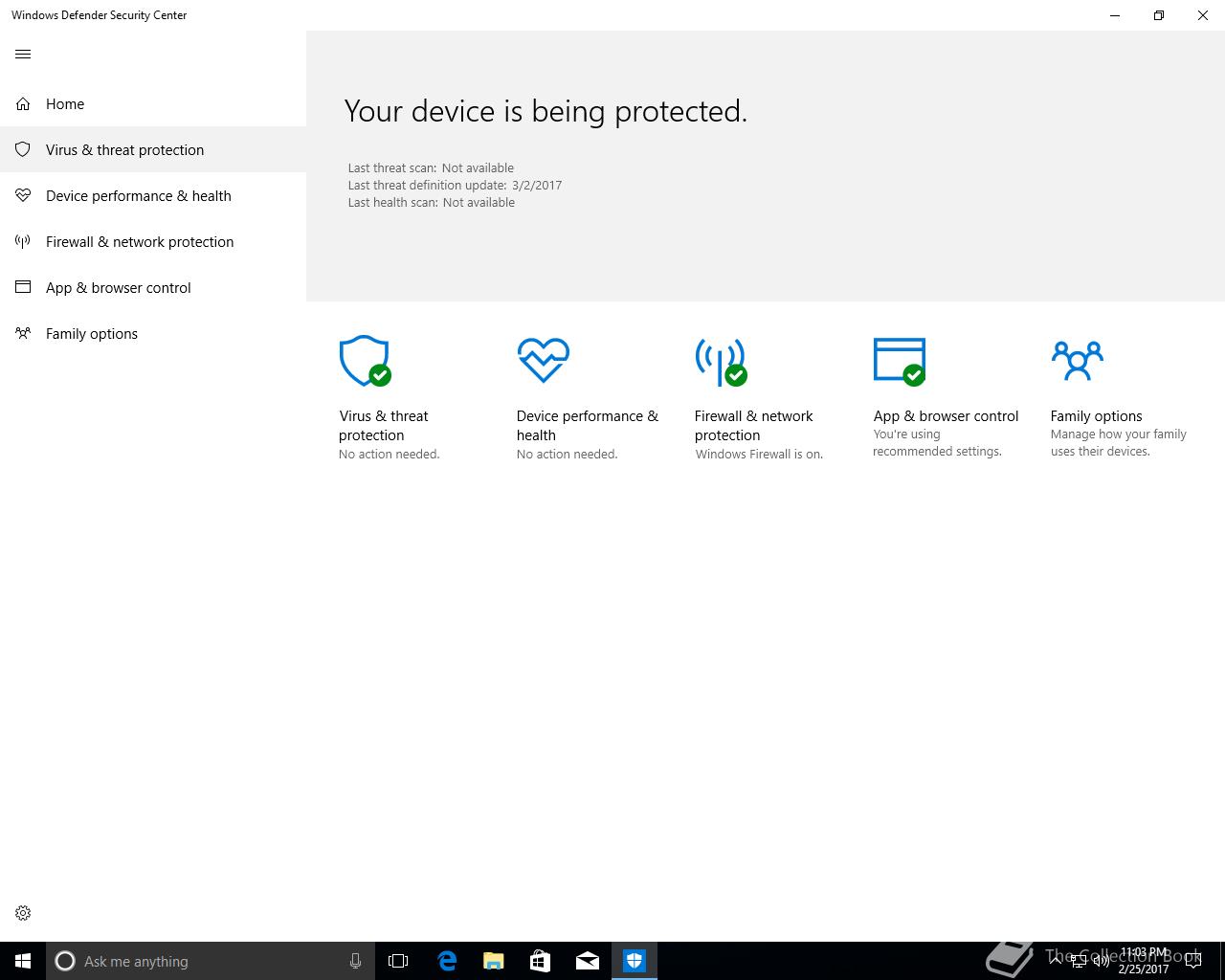The width and height of the screenshot is (1225, 980).
Task: Click 'Windows Firewall is on.' status text
Action: pyautogui.click(x=759, y=455)
